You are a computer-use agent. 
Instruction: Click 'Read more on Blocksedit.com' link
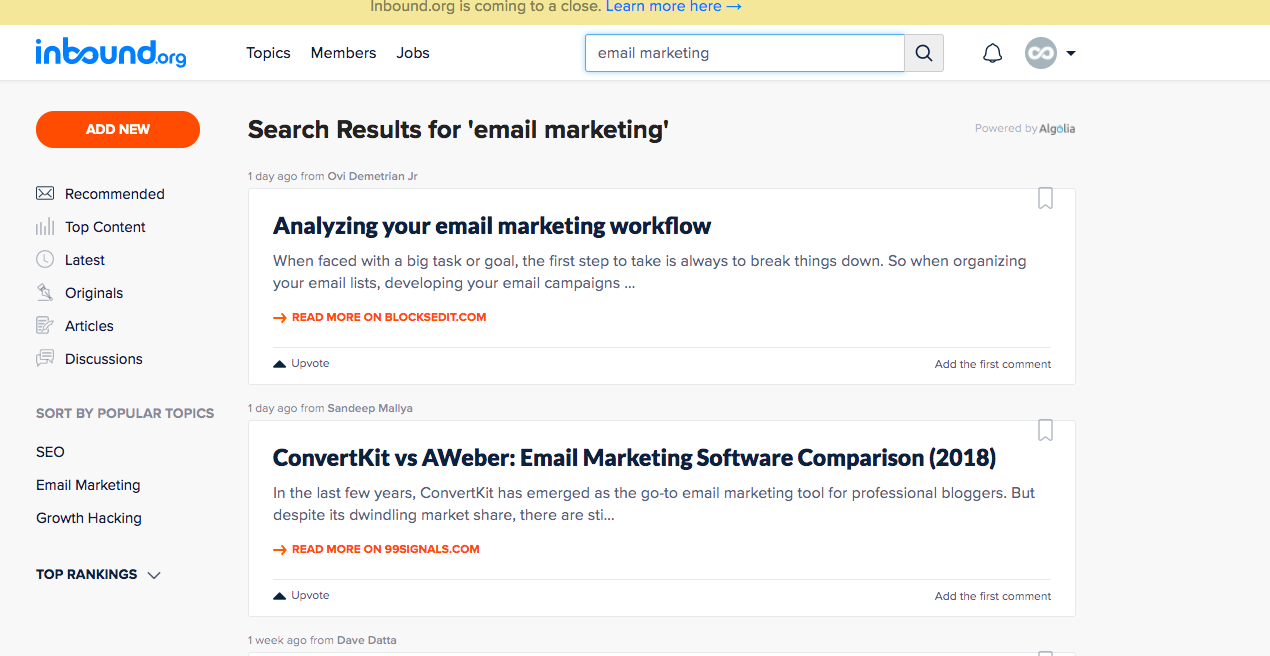tap(389, 317)
